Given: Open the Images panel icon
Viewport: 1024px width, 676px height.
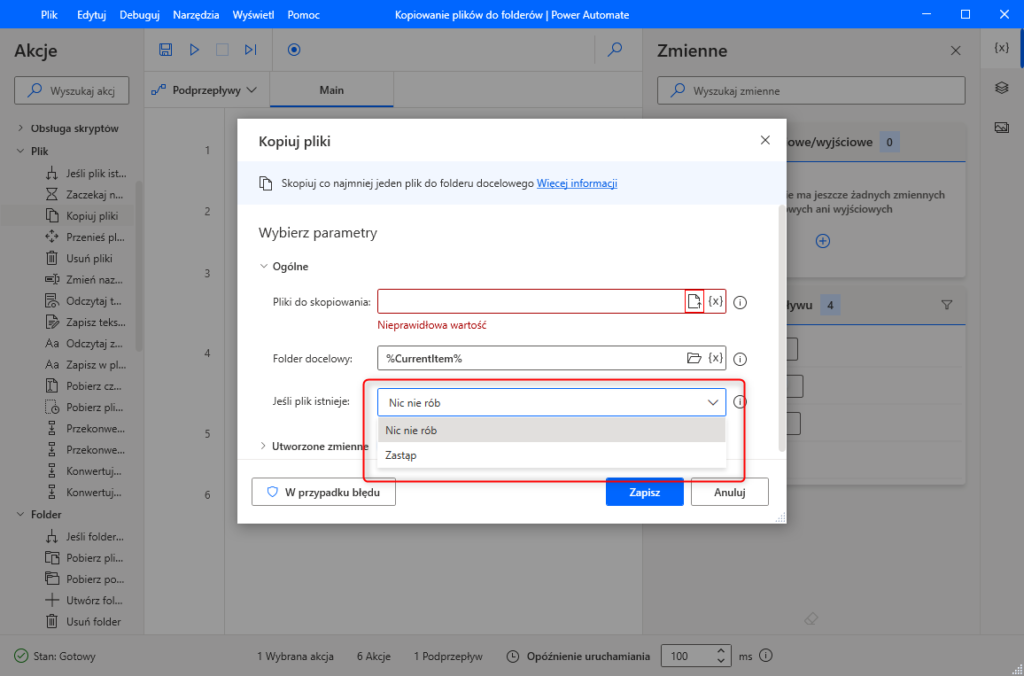Looking at the screenshot, I should (x=1000, y=127).
